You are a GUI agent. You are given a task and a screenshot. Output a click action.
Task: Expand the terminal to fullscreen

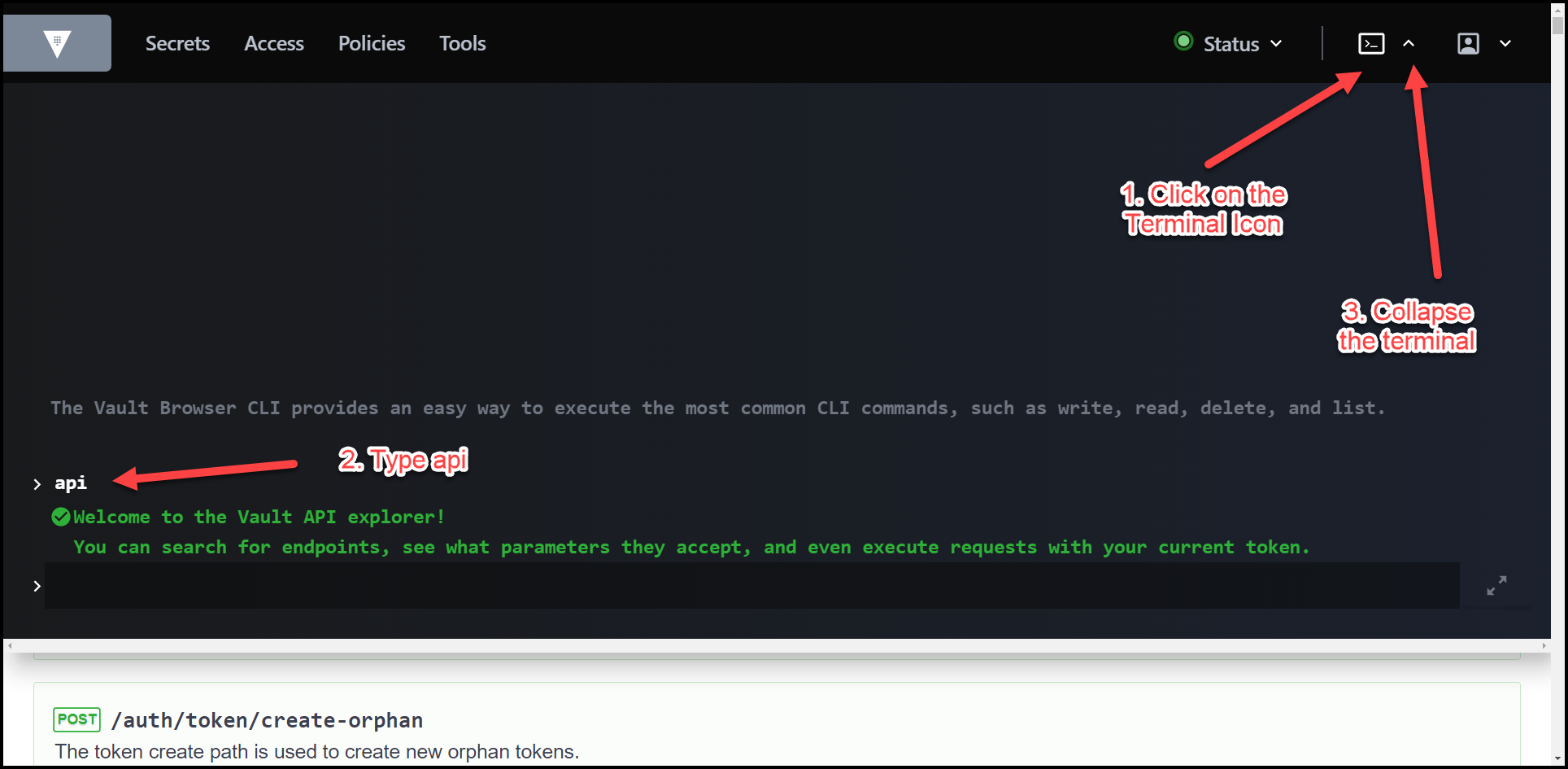(1496, 585)
